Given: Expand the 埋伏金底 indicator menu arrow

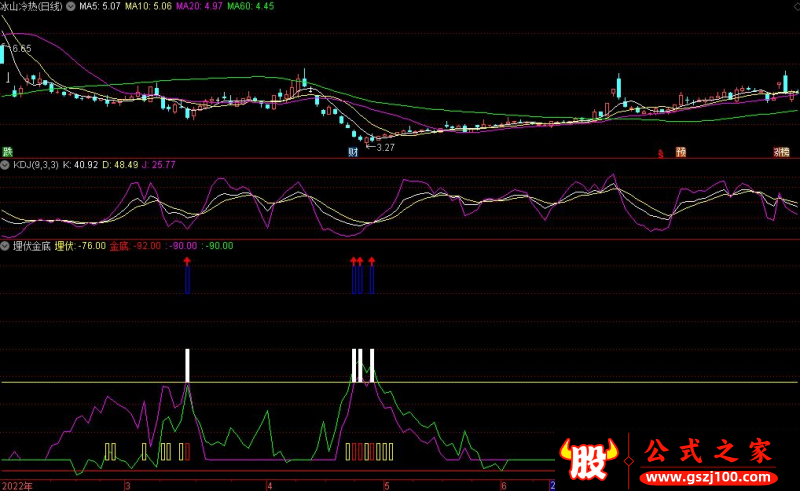Looking at the screenshot, I should 5,246.
